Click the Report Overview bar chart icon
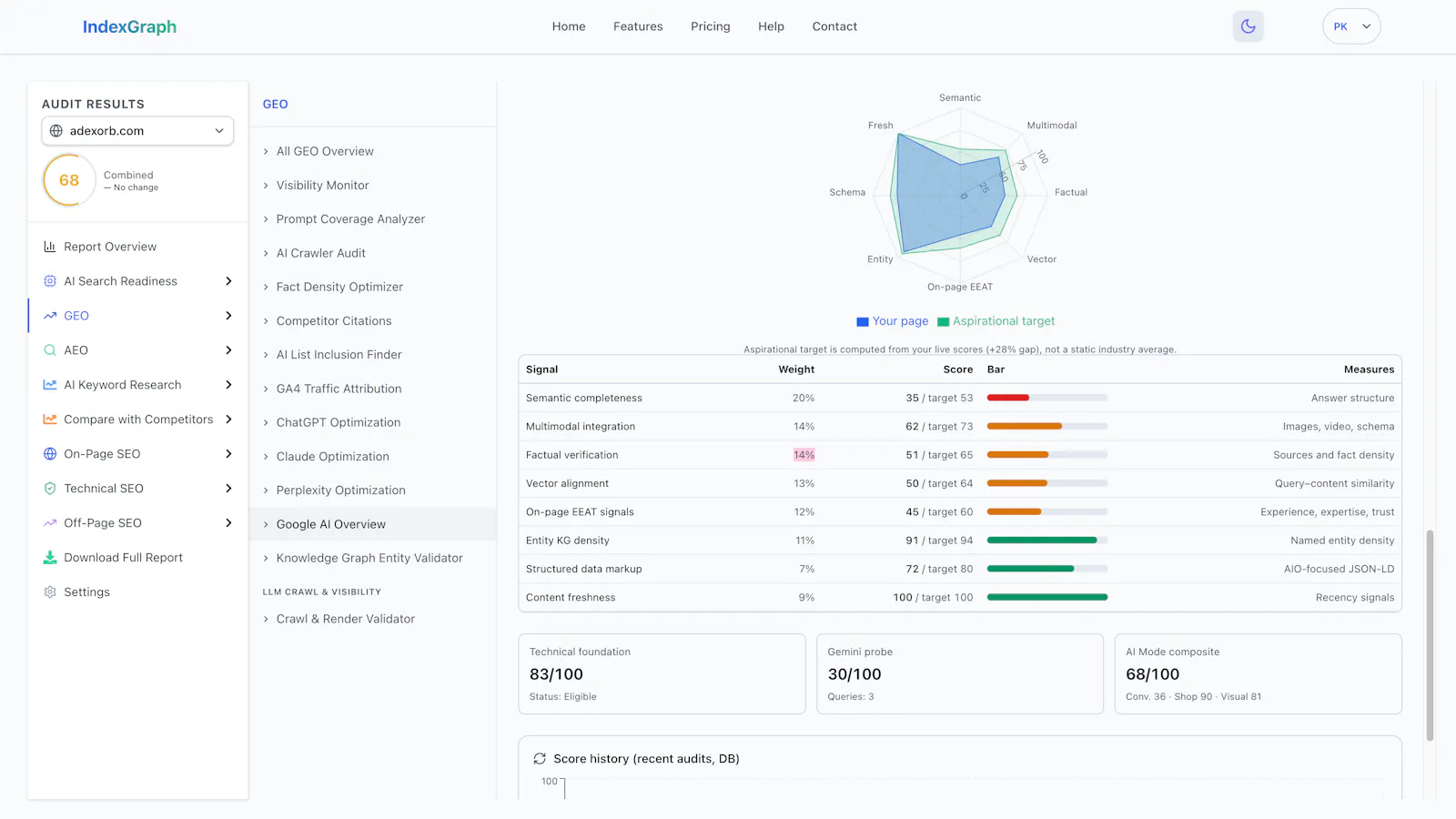Screen dimensions: 1456x819 click(50, 247)
